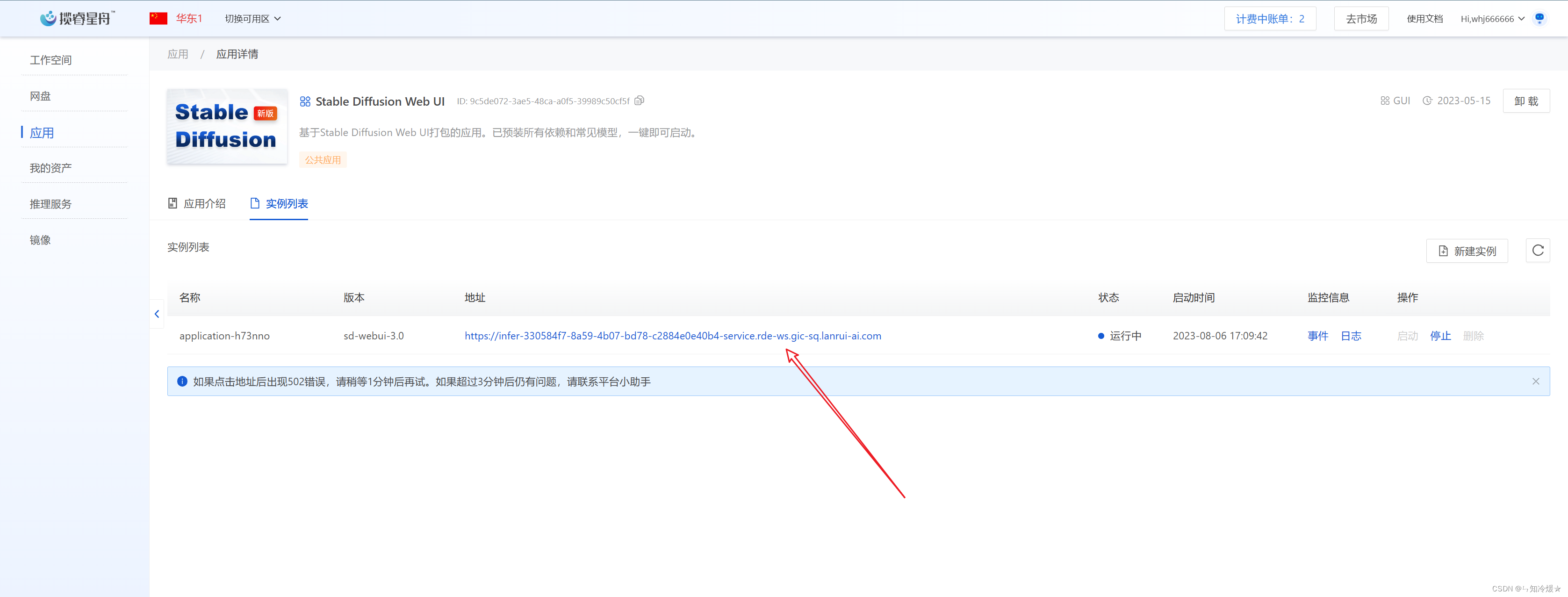Image resolution: width=1568 pixels, height=597 pixels.
Task: Open 推理服务 in sidebar
Action: point(50,204)
